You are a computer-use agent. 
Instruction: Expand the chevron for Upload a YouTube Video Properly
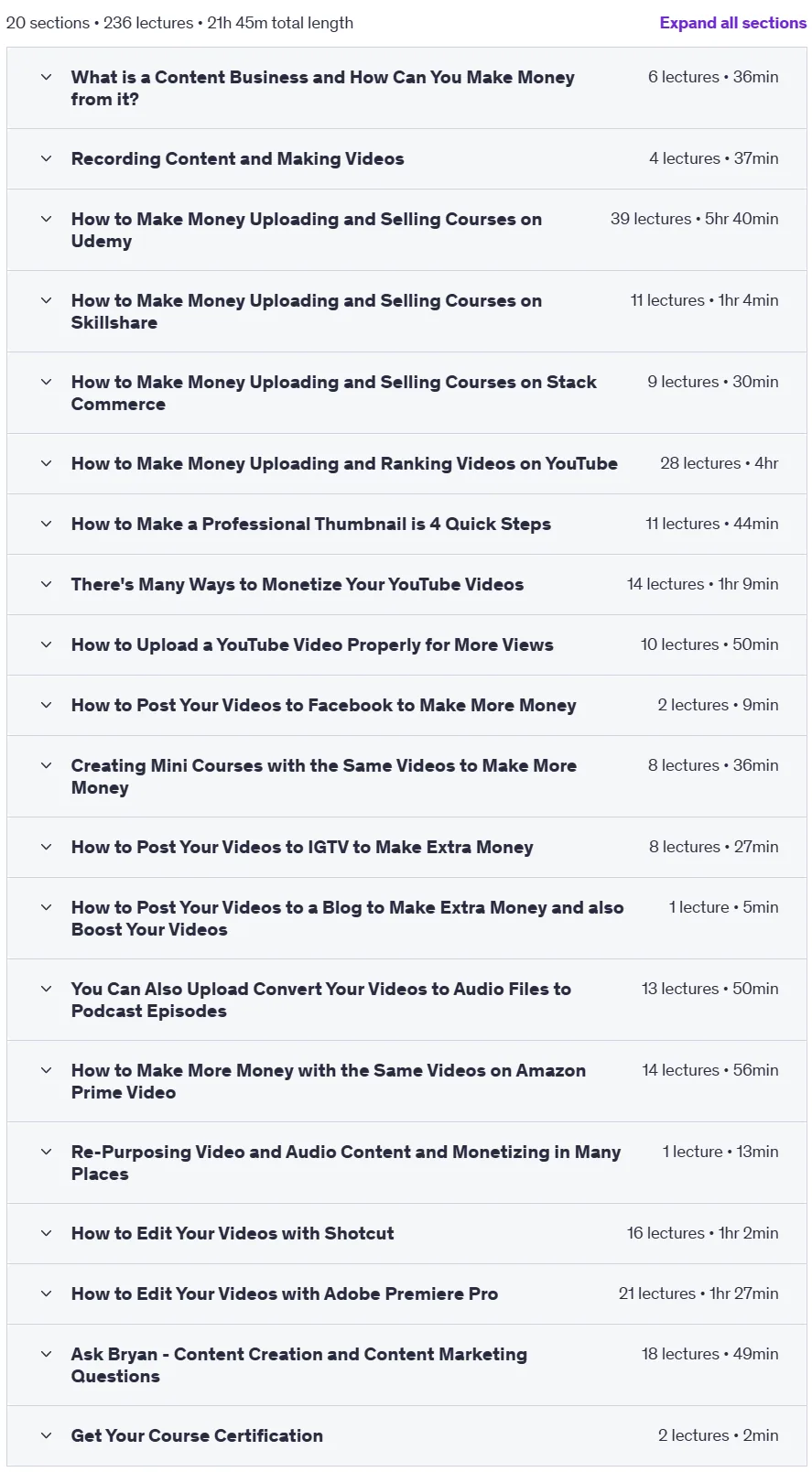point(47,644)
